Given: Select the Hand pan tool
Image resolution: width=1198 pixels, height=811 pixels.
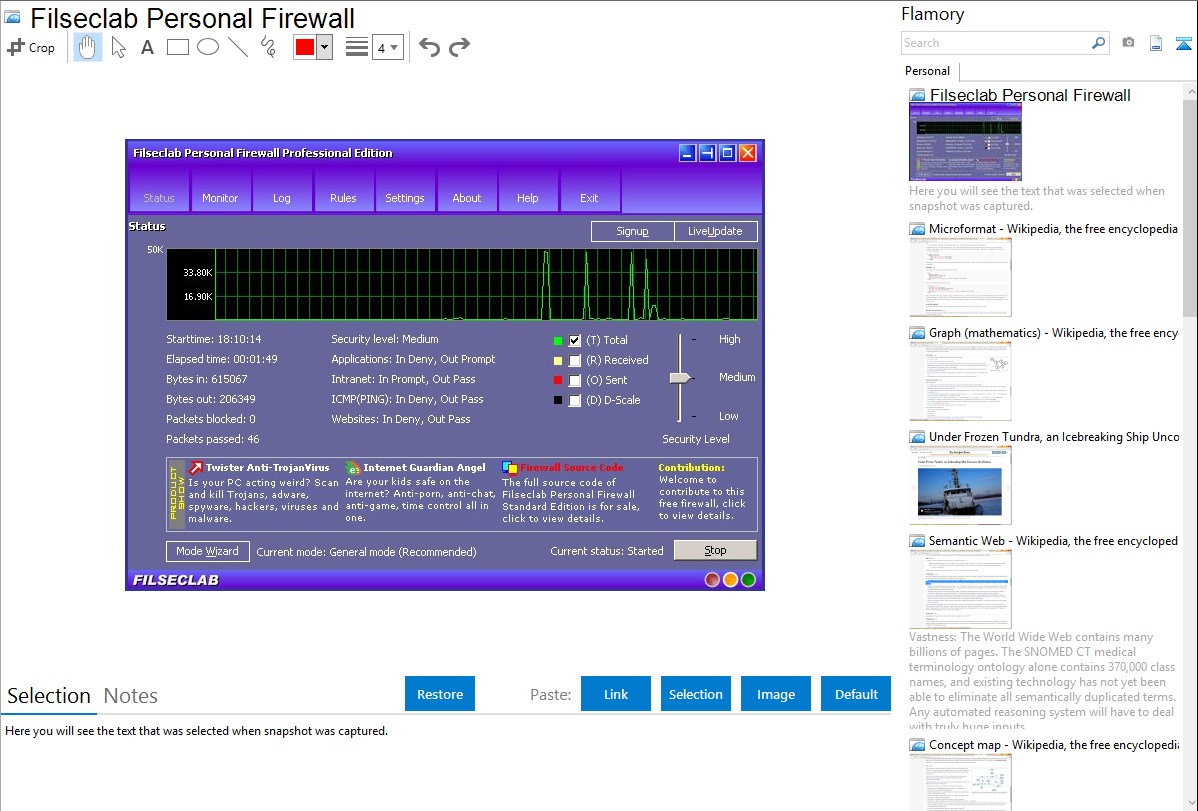Looking at the screenshot, I should coord(87,47).
